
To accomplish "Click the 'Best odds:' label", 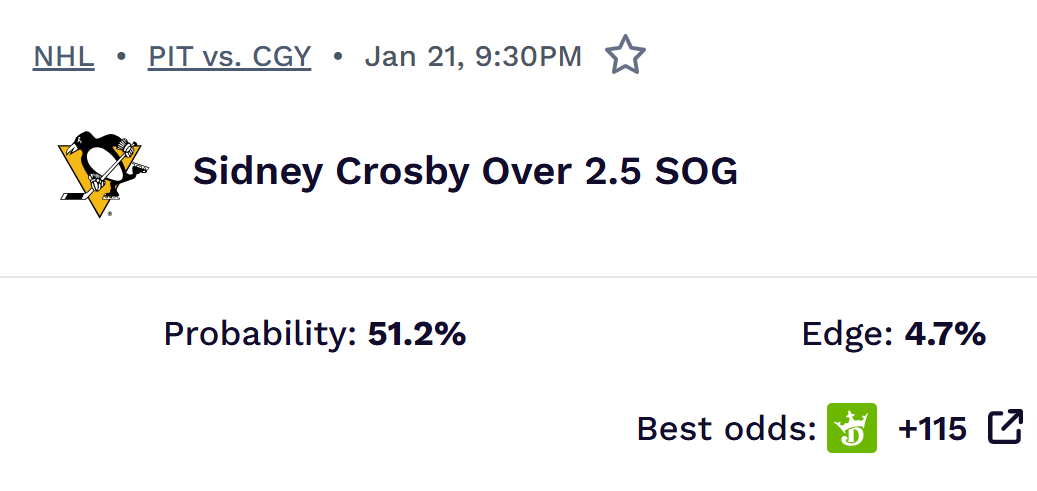I will (x=726, y=429).
